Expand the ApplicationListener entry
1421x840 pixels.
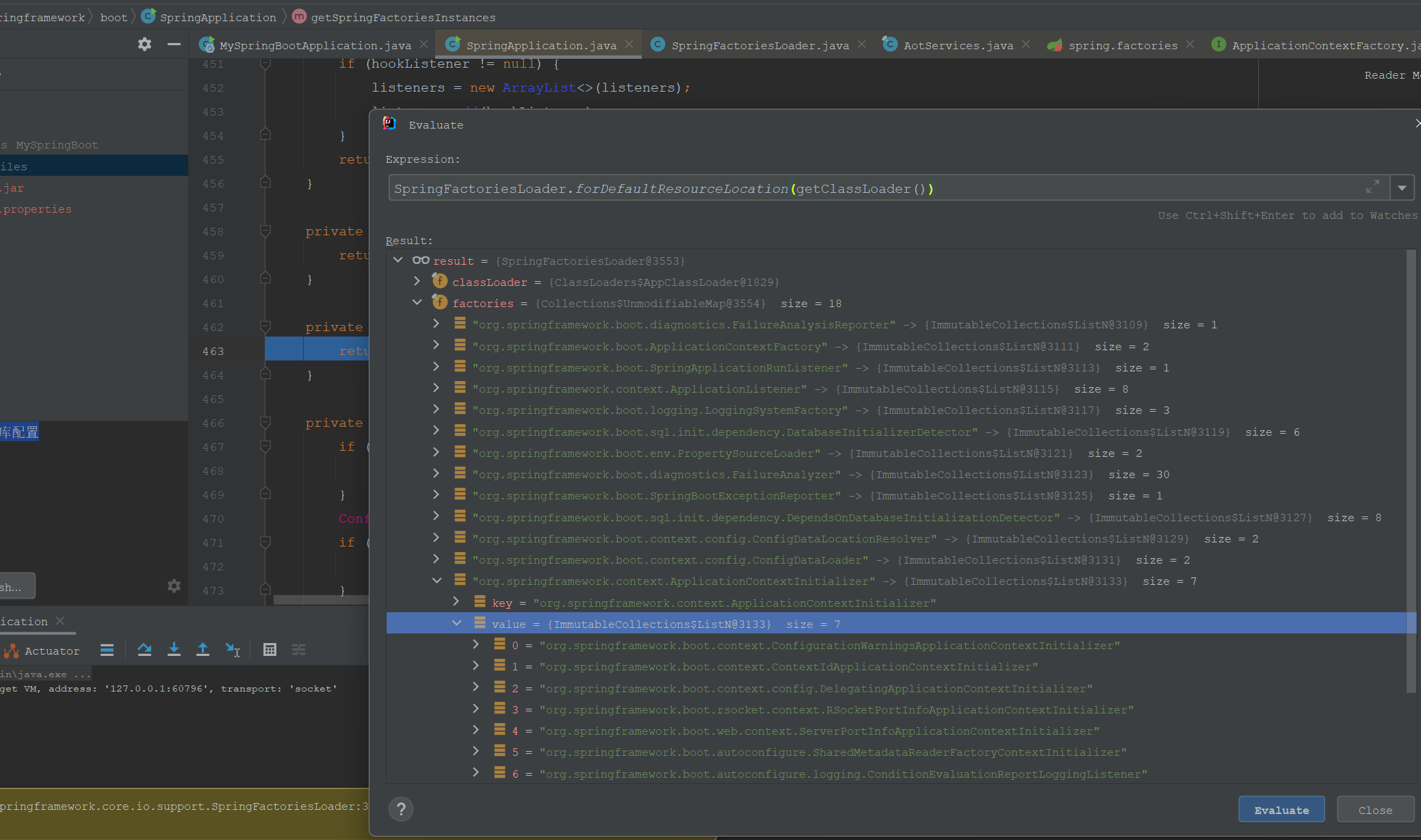point(436,389)
